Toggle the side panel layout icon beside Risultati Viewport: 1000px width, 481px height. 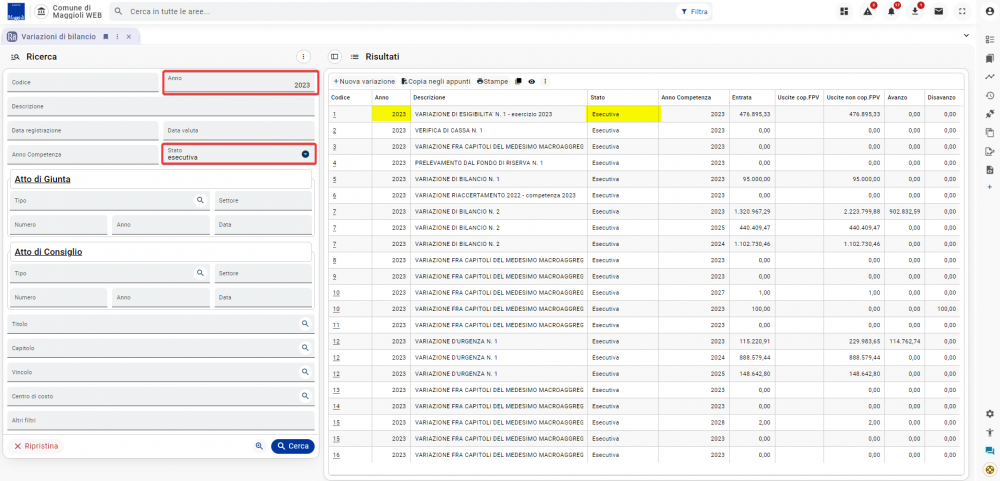pyautogui.click(x=334, y=57)
